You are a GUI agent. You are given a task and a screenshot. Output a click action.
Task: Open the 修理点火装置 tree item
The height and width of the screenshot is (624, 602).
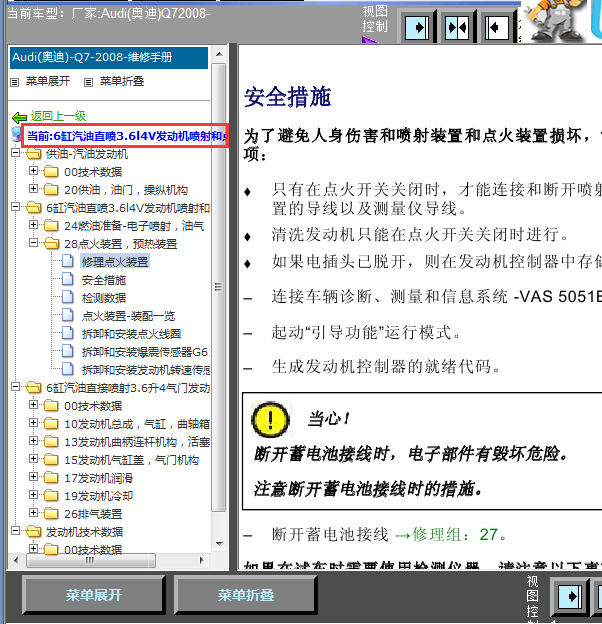coord(115,261)
